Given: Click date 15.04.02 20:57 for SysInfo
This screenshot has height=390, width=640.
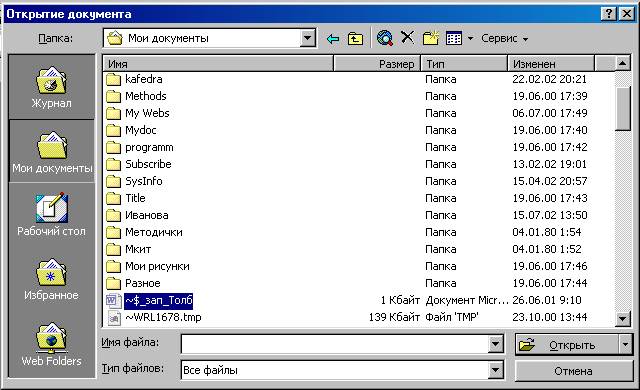Looking at the screenshot, I should 550,181.
